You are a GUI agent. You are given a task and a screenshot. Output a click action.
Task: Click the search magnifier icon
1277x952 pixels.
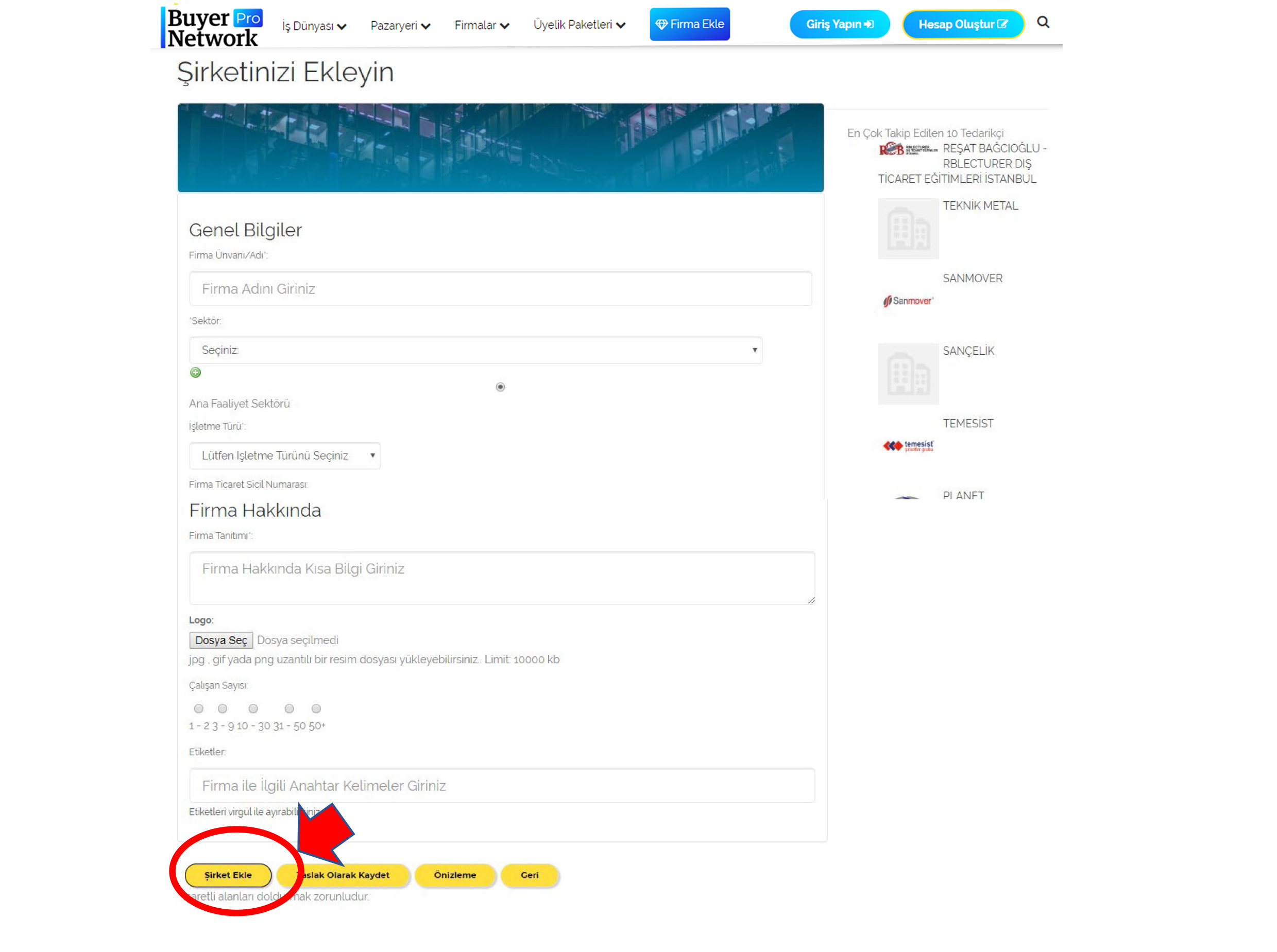pyautogui.click(x=1044, y=23)
